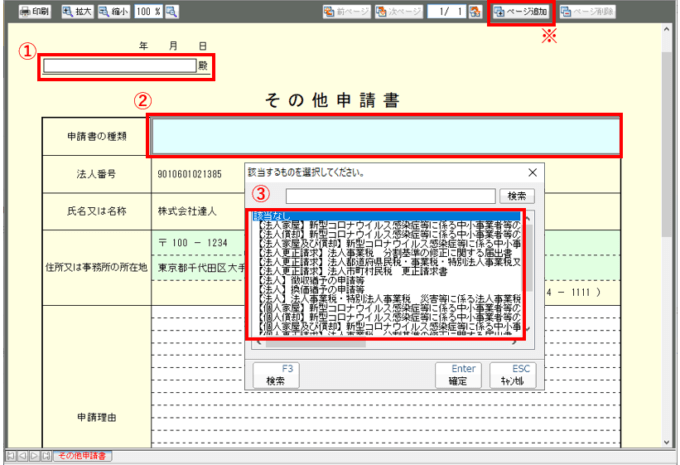Select 【法人更正請求】法人事業税 分割基準 row
This screenshot has height=465, width=680.
tap(386, 253)
